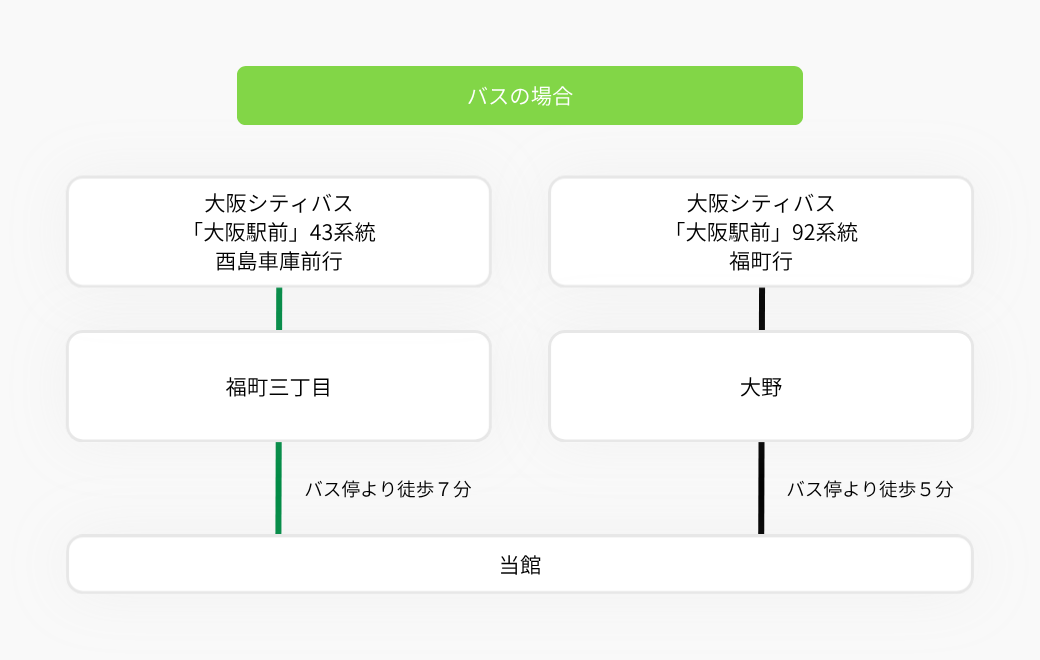Viewport: 1040px width, 660px height.
Task: Click the 福町行 destination text
Action: (761, 261)
